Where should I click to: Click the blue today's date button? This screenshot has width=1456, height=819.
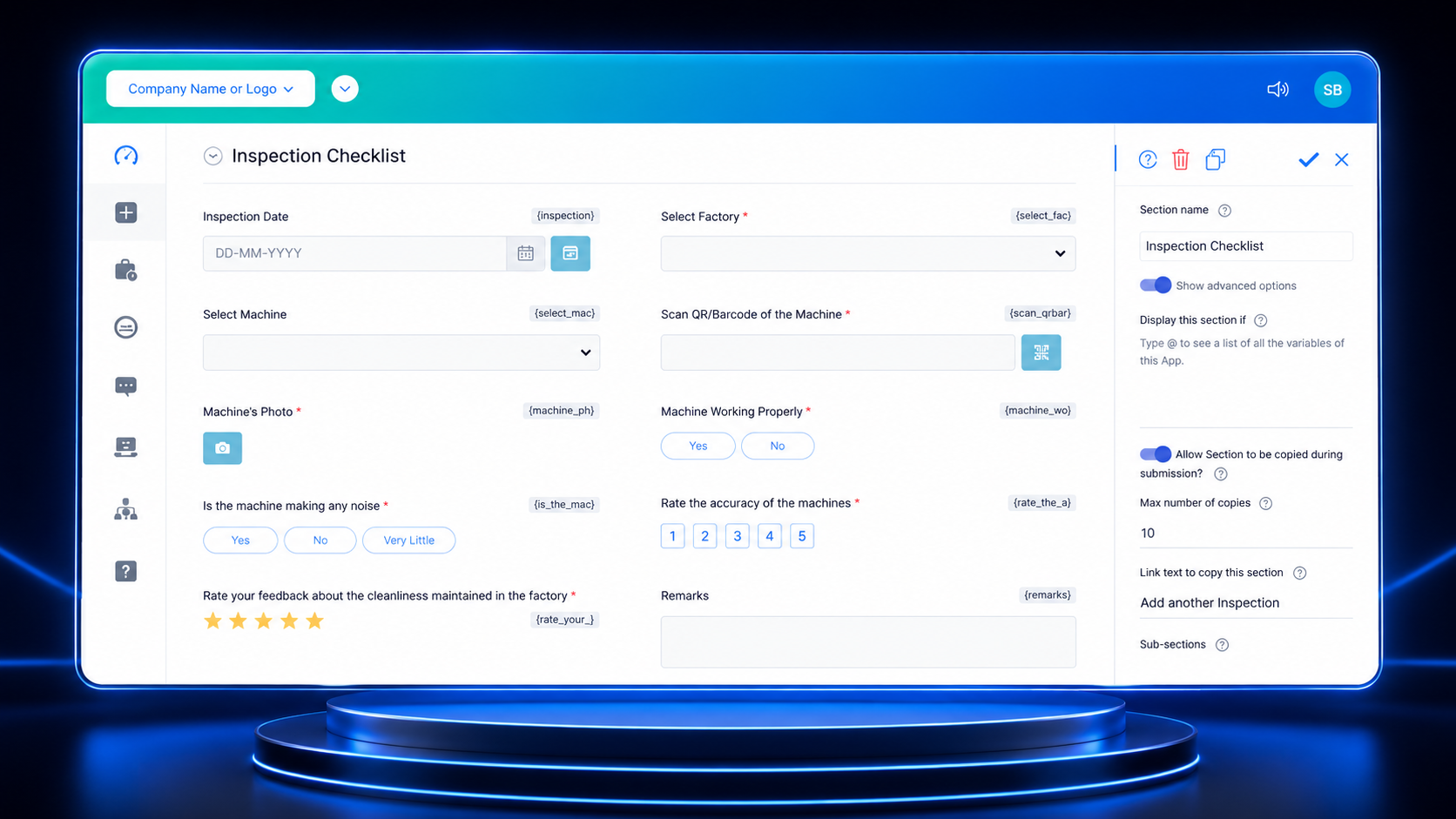[x=570, y=253]
